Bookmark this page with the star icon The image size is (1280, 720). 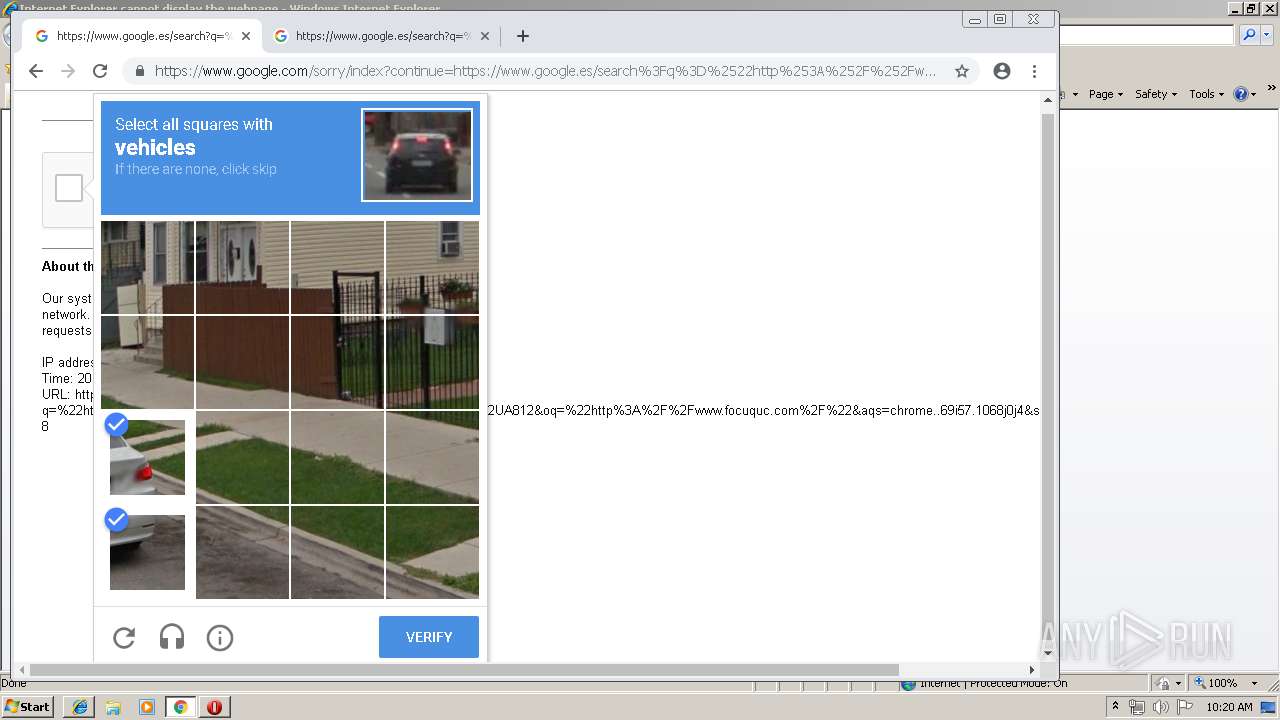[962, 71]
